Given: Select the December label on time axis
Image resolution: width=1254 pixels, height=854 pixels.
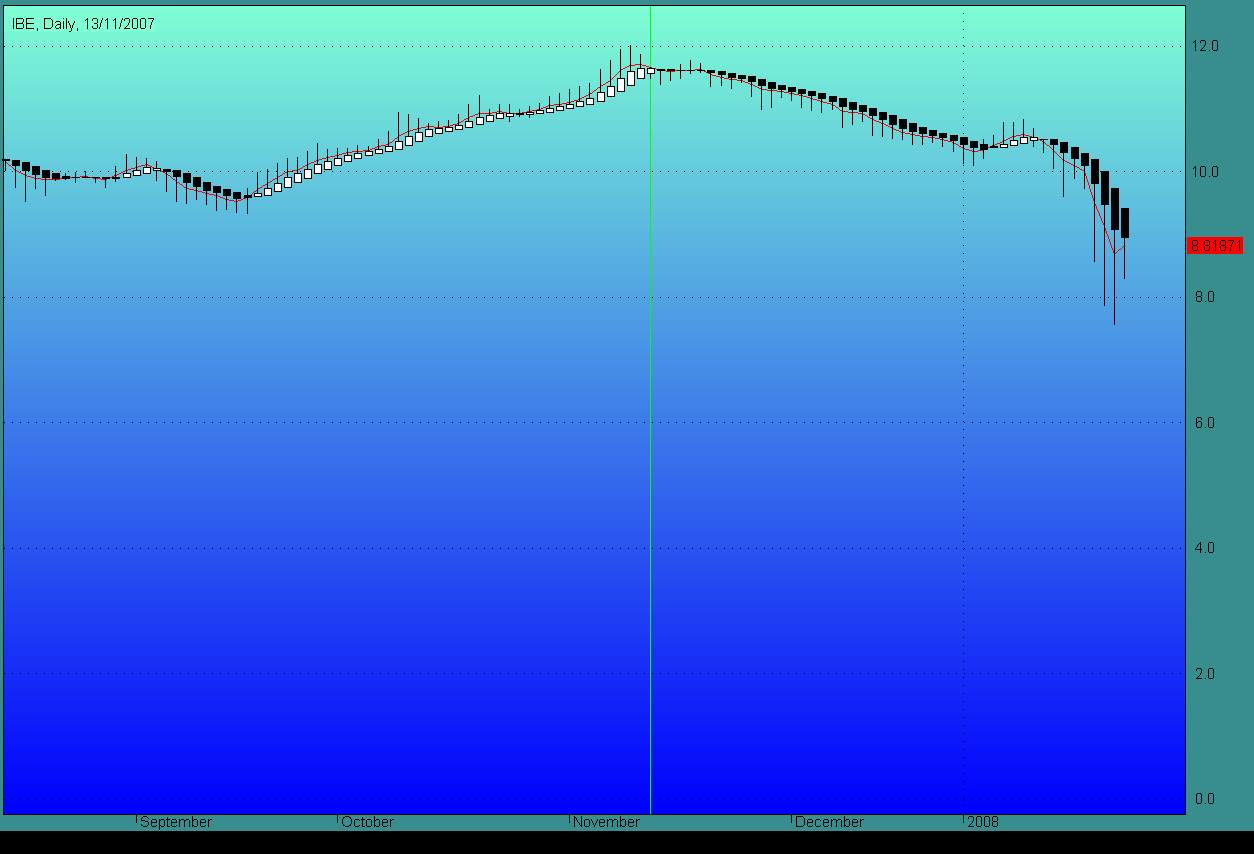Looking at the screenshot, I should (x=829, y=822).
